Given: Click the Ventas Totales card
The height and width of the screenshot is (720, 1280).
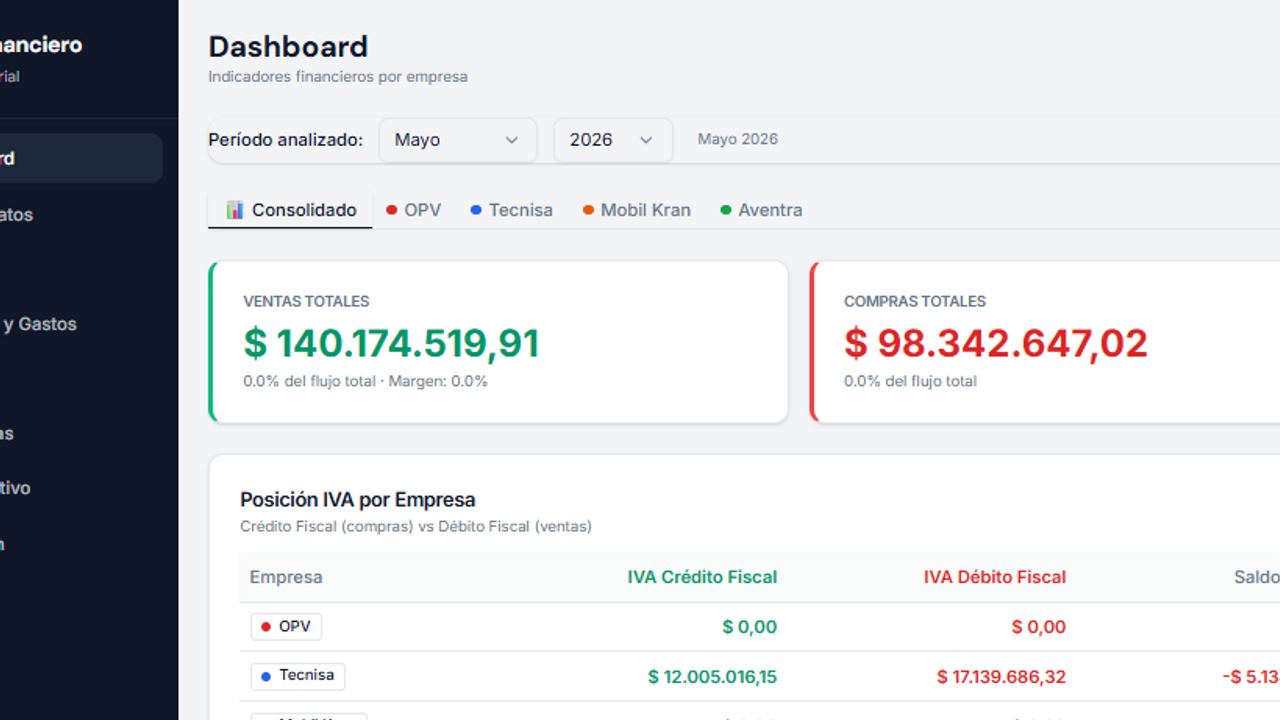Looking at the screenshot, I should (x=498, y=342).
